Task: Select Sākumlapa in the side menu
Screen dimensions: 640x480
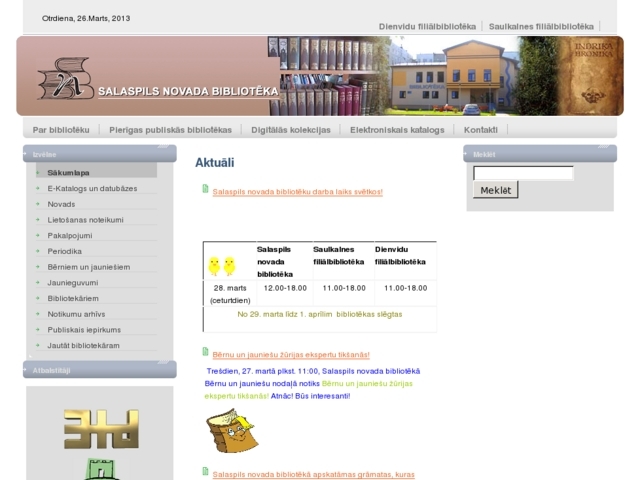Action: [96, 173]
